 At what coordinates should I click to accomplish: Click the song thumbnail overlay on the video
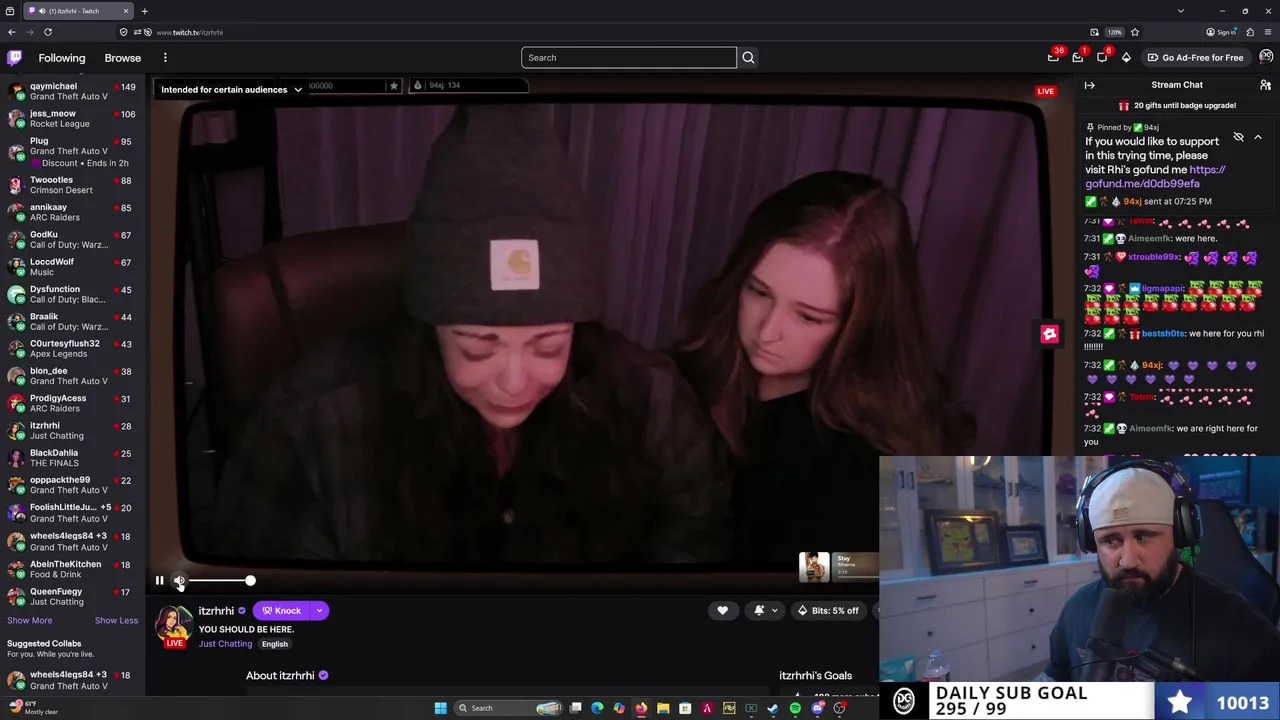[x=814, y=566]
